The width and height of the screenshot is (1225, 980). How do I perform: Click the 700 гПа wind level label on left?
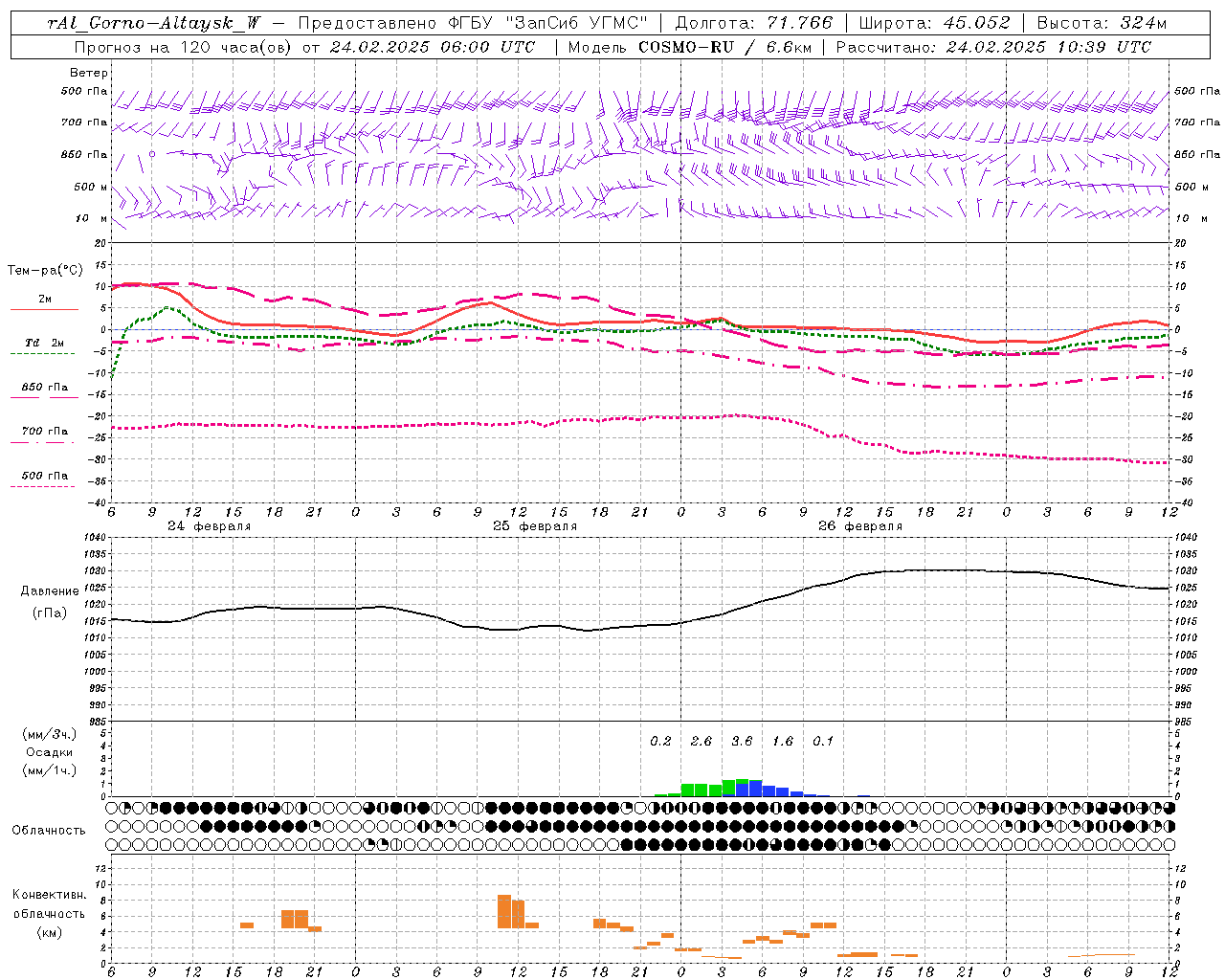coord(84,122)
